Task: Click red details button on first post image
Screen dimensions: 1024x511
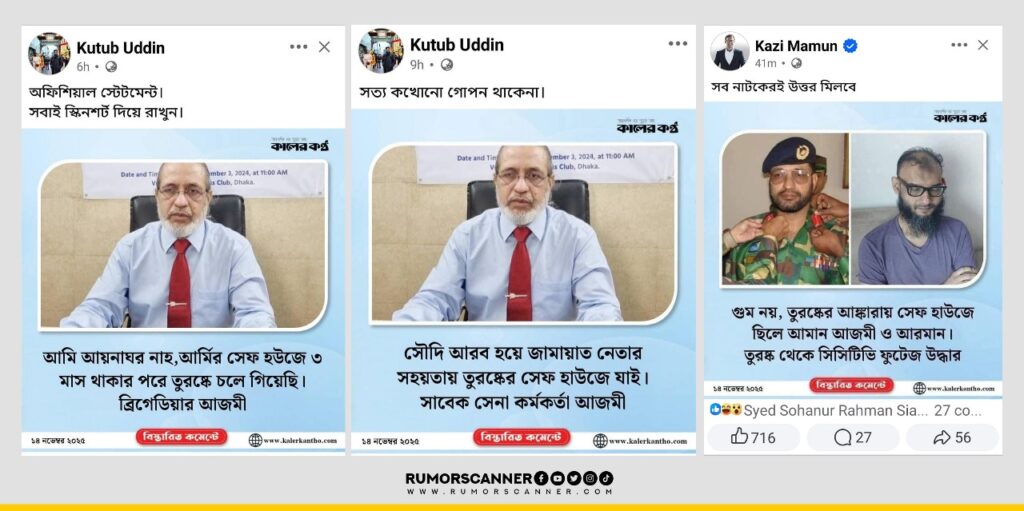Action: click(x=182, y=437)
